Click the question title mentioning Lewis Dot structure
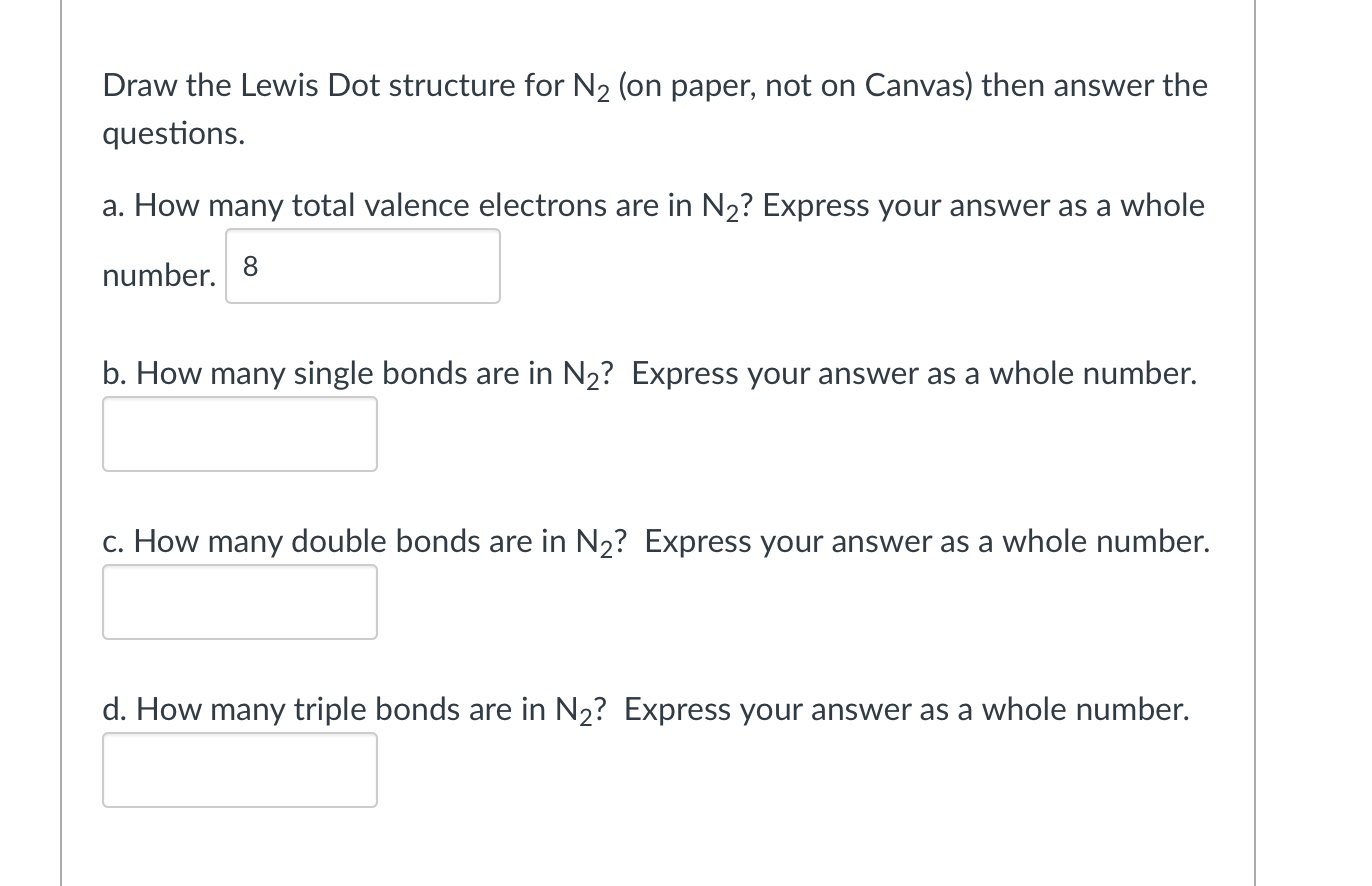This screenshot has height=886, width=1372. coord(654,86)
